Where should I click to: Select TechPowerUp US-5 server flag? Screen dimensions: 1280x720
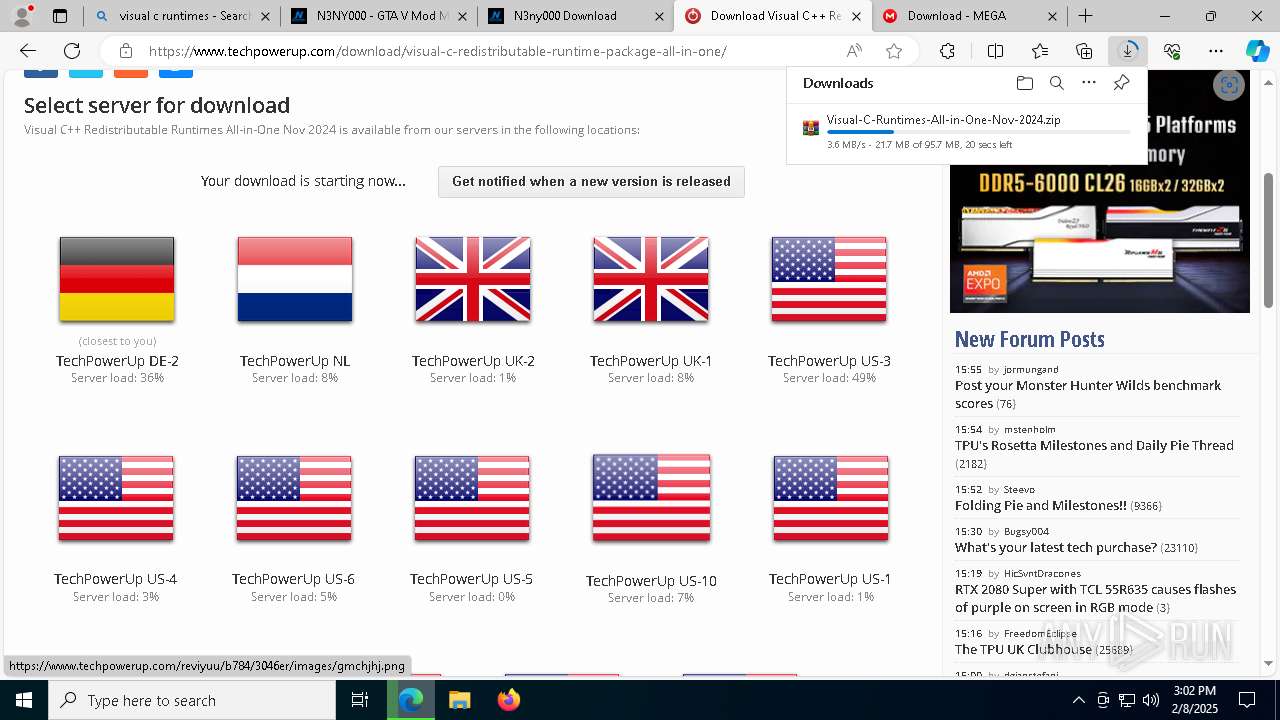click(472, 498)
